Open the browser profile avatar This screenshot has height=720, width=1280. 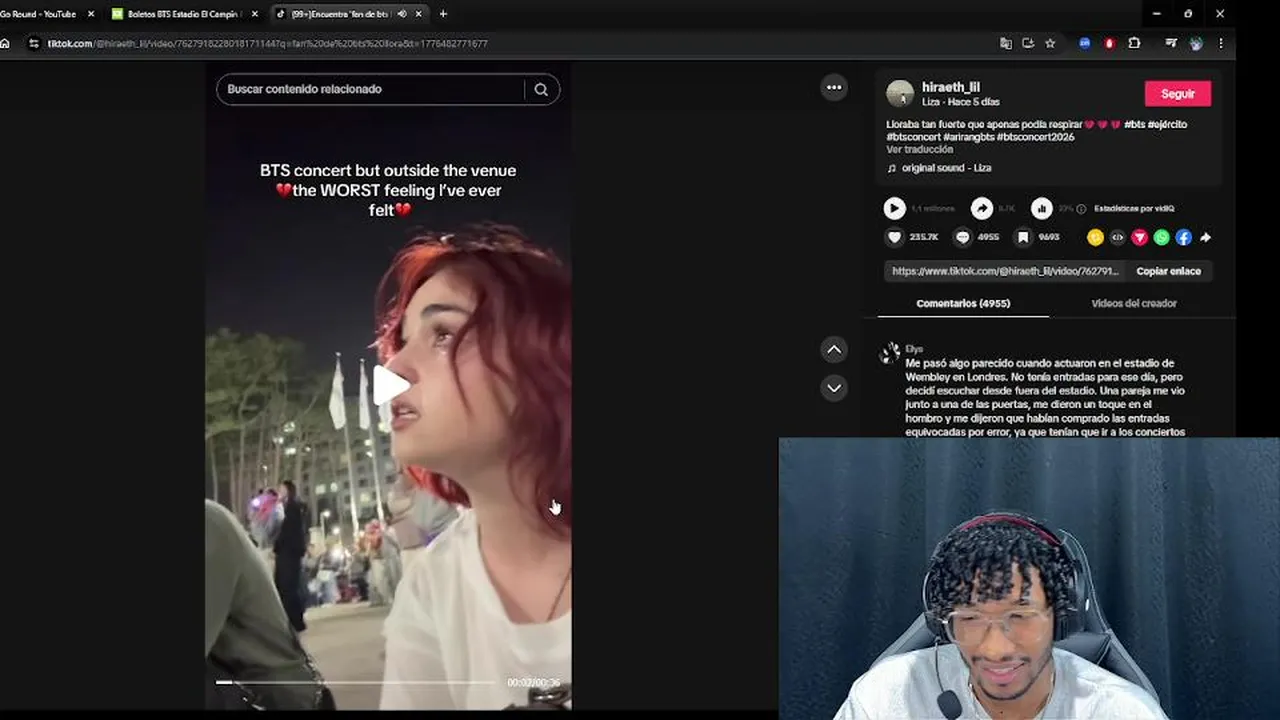click(1196, 43)
